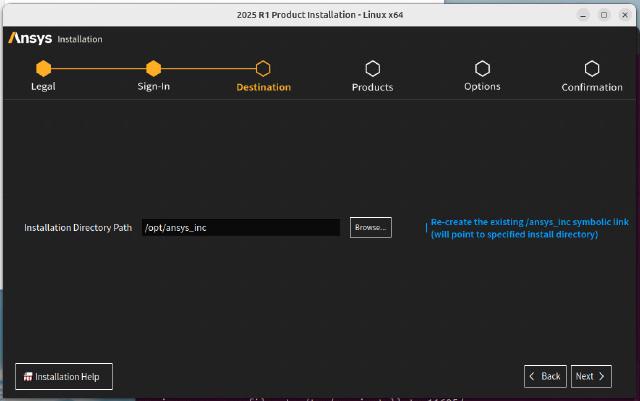Focus the Installation Directory Path field
This screenshot has width=640, height=401.
pyautogui.click(x=241, y=227)
